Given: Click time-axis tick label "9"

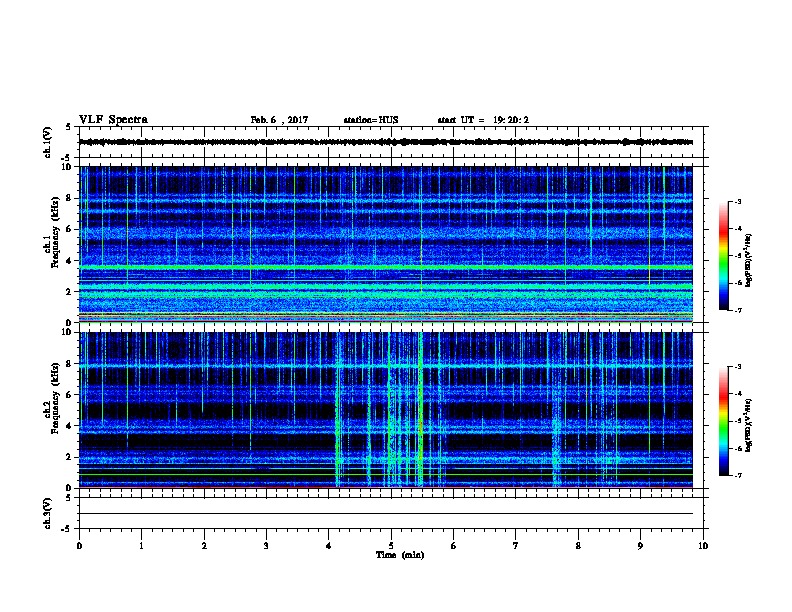Looking at the screenshot, I should [640, 546].
